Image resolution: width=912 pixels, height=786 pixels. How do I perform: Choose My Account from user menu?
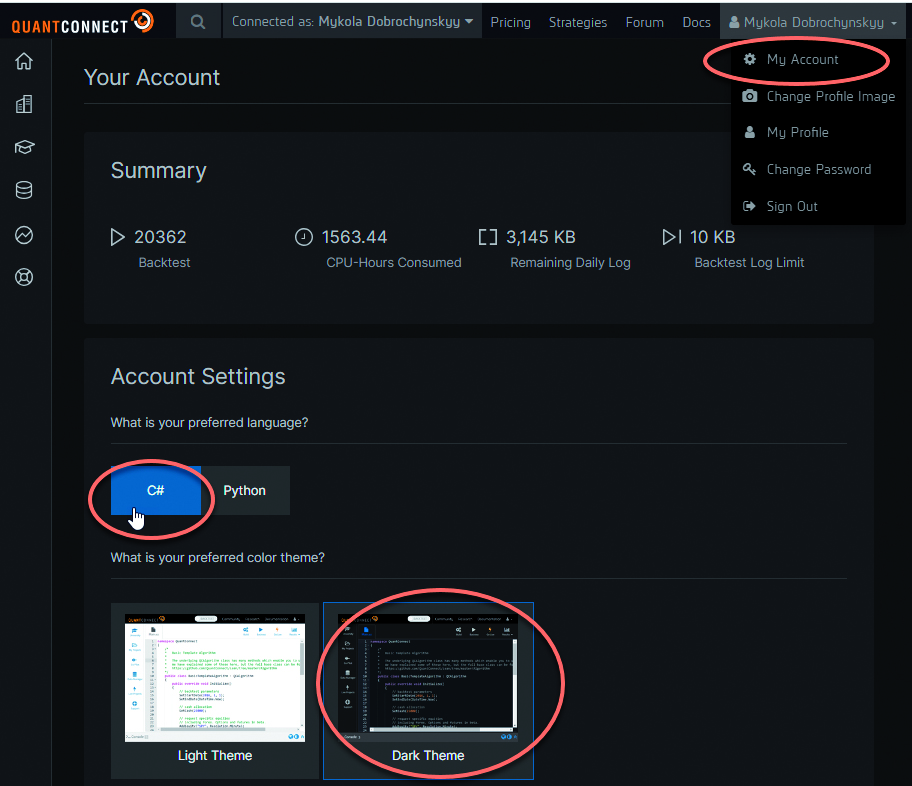(802, 59)
